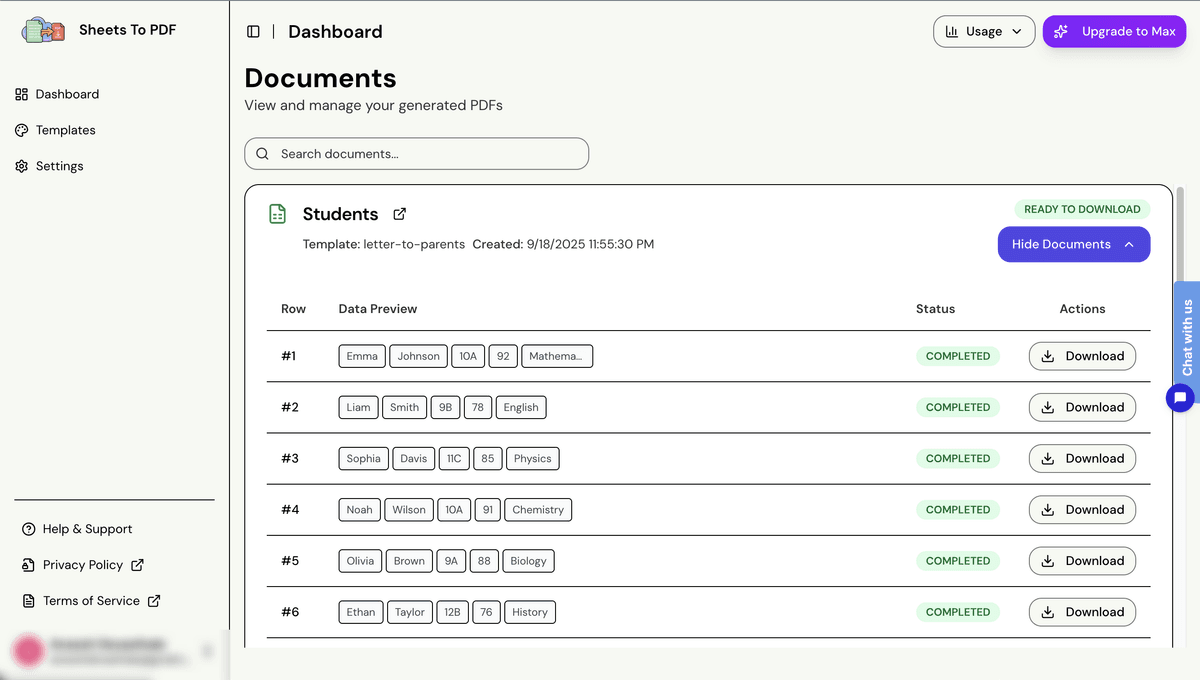Select Dashboard in the sidebar menu
The height and width of the screenshot is (680, 1200).
(x=67, y=94)
